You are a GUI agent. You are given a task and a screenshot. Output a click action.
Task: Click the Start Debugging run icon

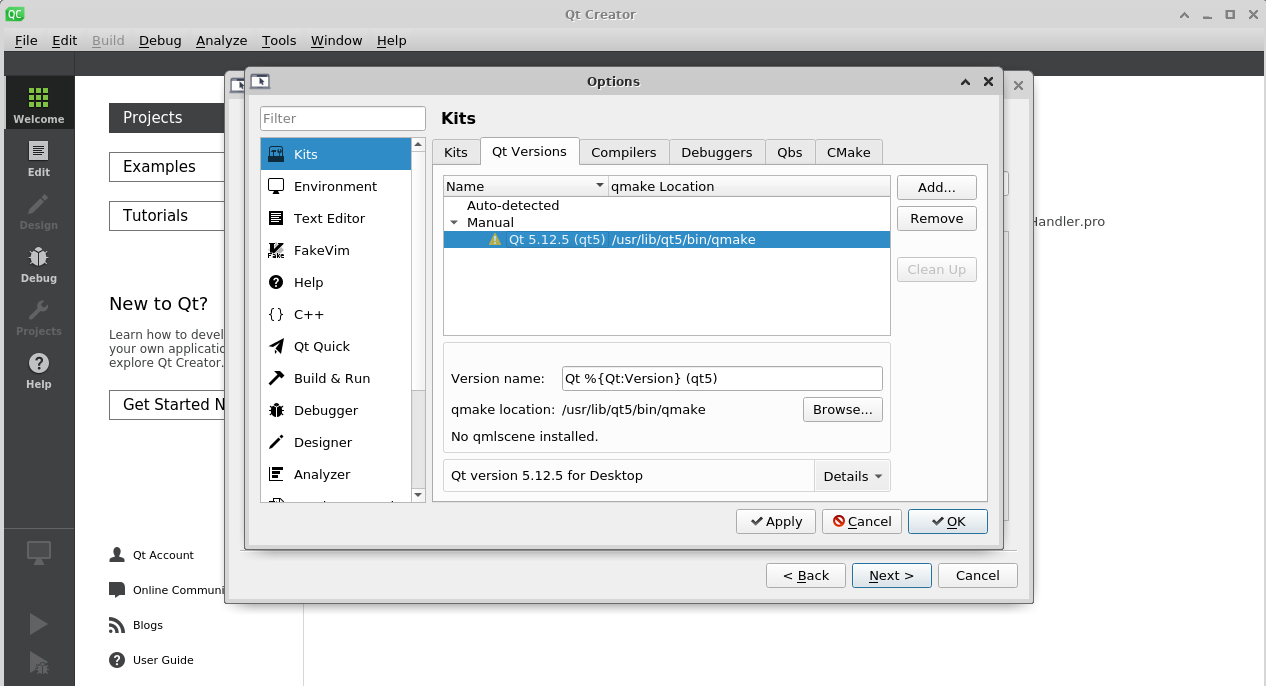[x=38, y=662]
